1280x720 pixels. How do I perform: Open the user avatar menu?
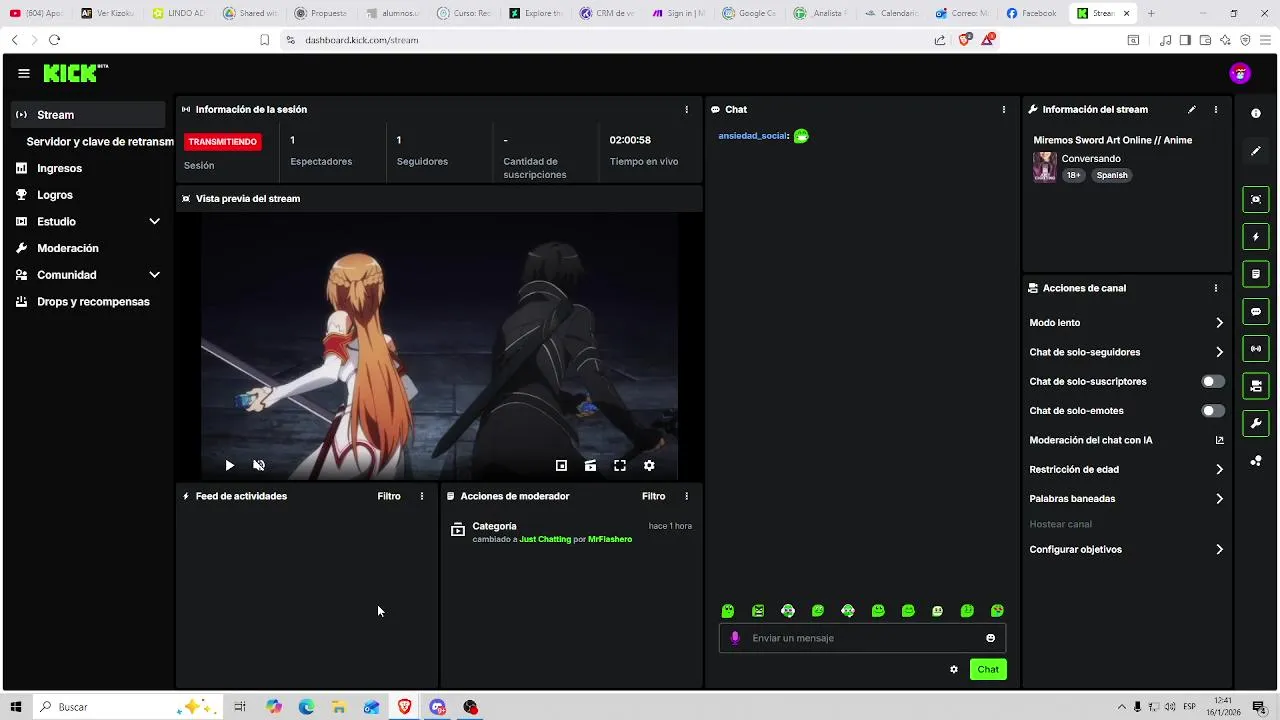pyautogui.click(x=1240, y=73)
